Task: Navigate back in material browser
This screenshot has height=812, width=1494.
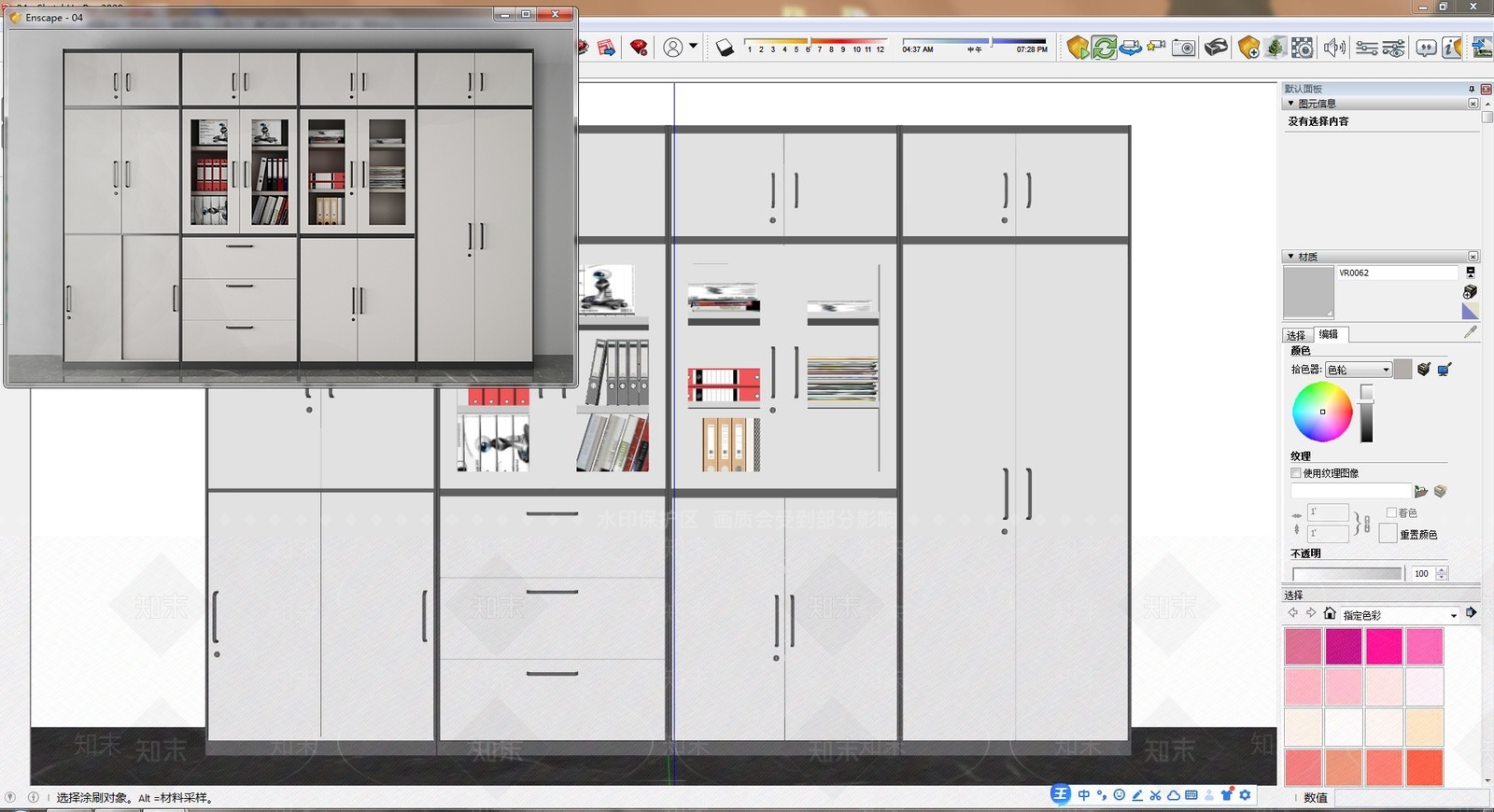Action: [x=1292, y=613]
